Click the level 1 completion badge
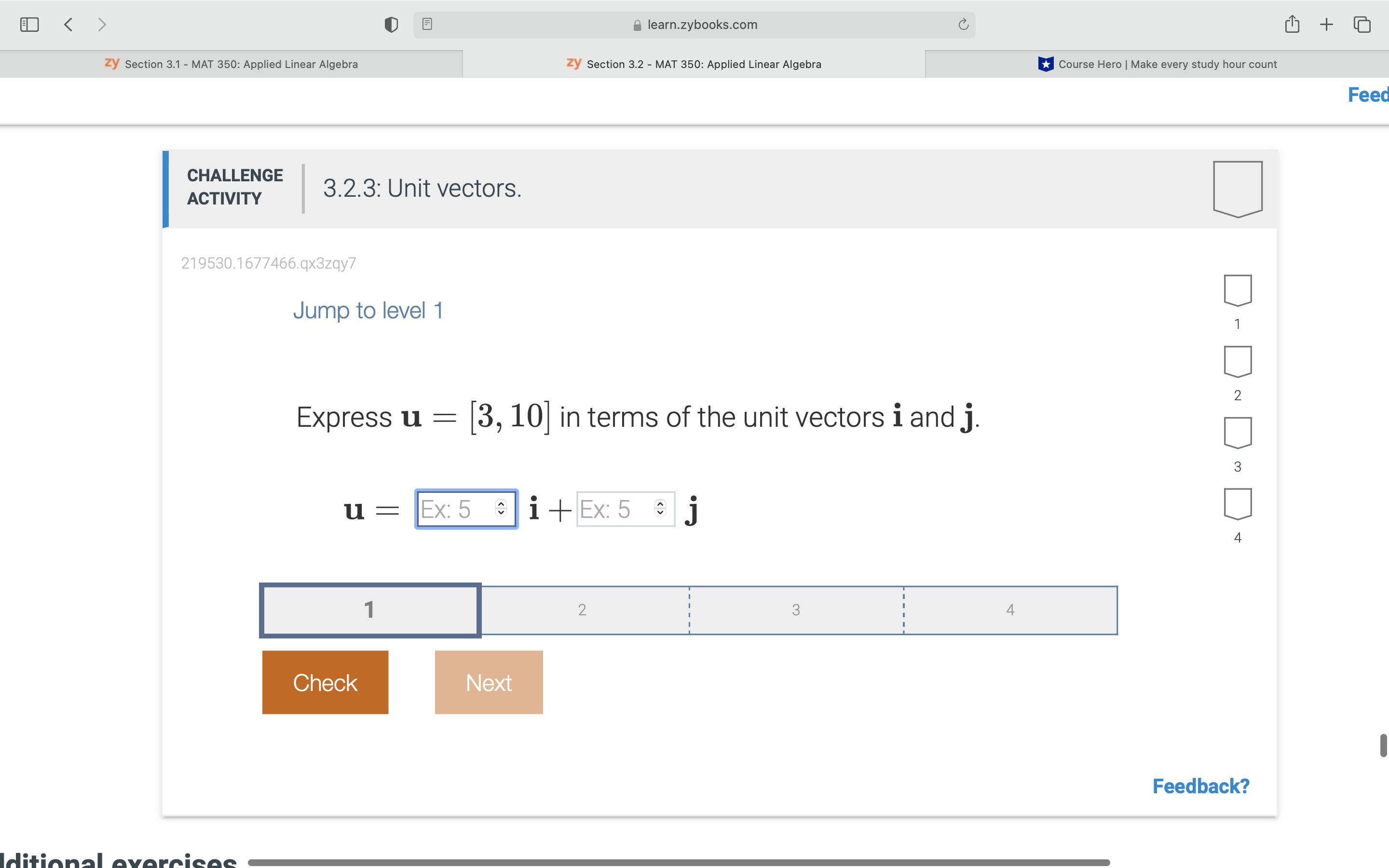Screen dimensions: 1389x868 [x=1238, y=290]
